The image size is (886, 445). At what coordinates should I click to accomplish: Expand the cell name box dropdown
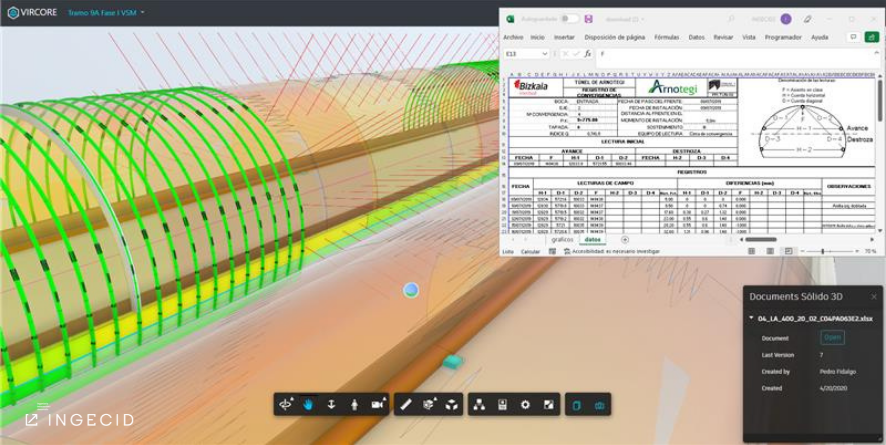pos(543,54)
